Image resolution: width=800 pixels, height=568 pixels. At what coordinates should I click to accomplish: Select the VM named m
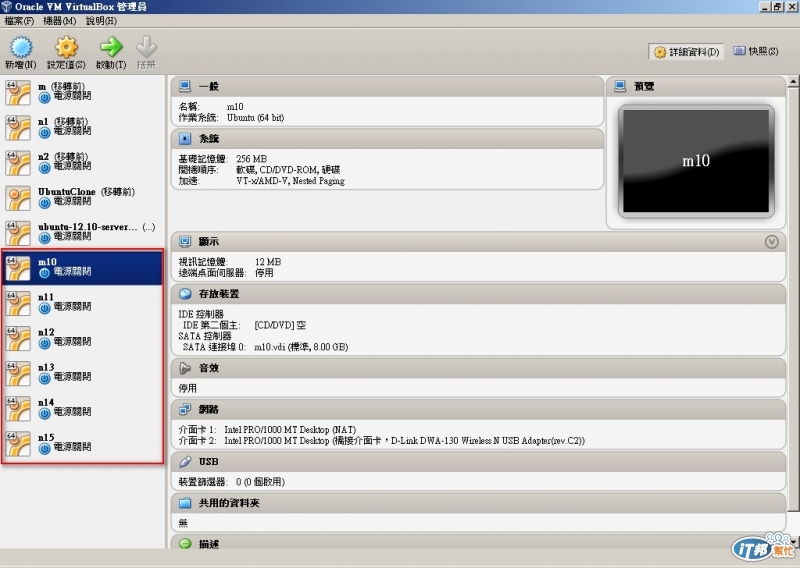pos(83,92)
